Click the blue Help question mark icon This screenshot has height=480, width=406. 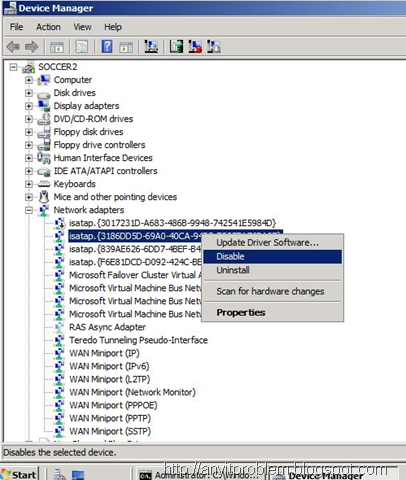107,46
